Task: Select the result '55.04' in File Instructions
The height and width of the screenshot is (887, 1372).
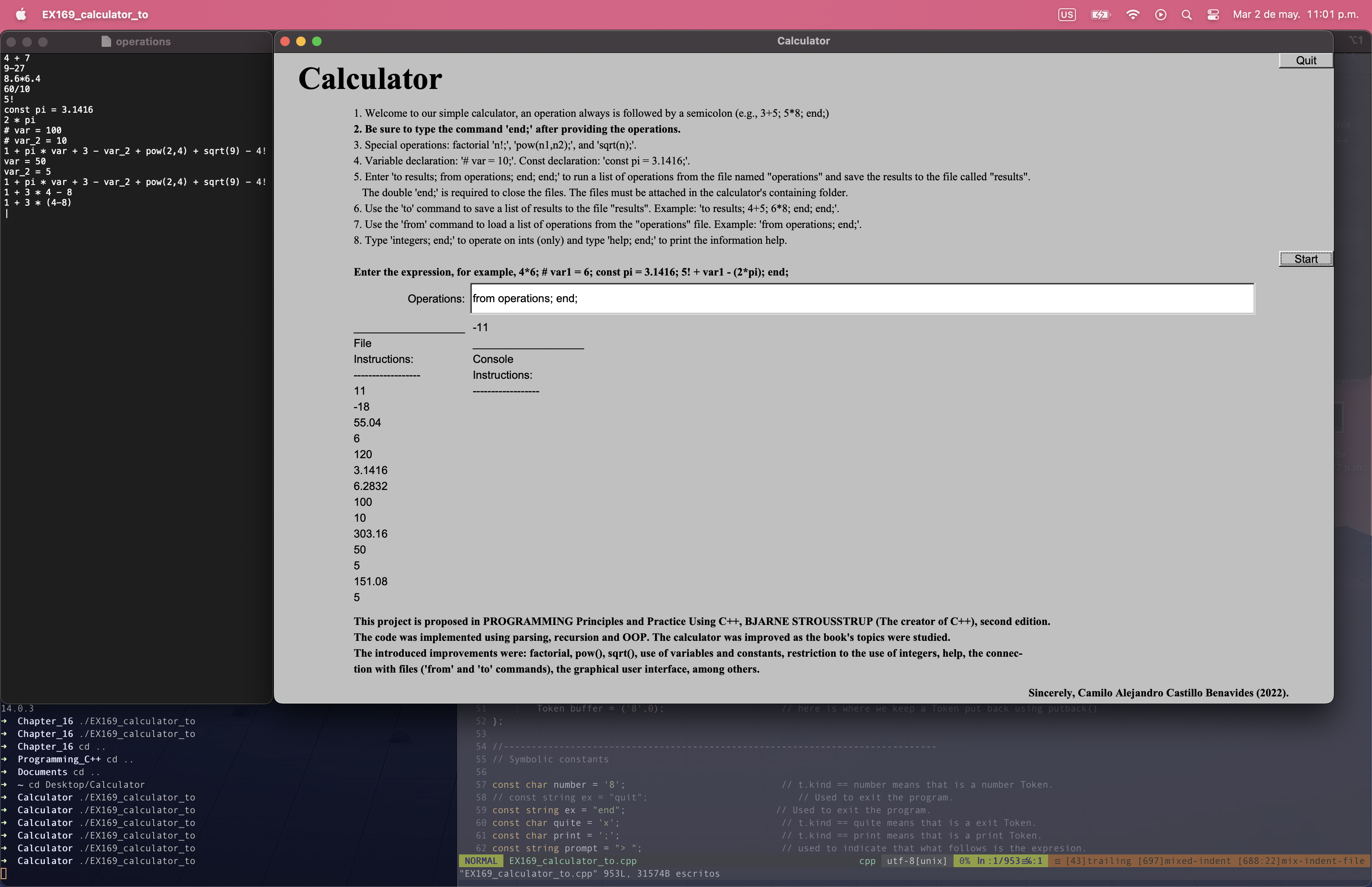Action: click(367, 423)
